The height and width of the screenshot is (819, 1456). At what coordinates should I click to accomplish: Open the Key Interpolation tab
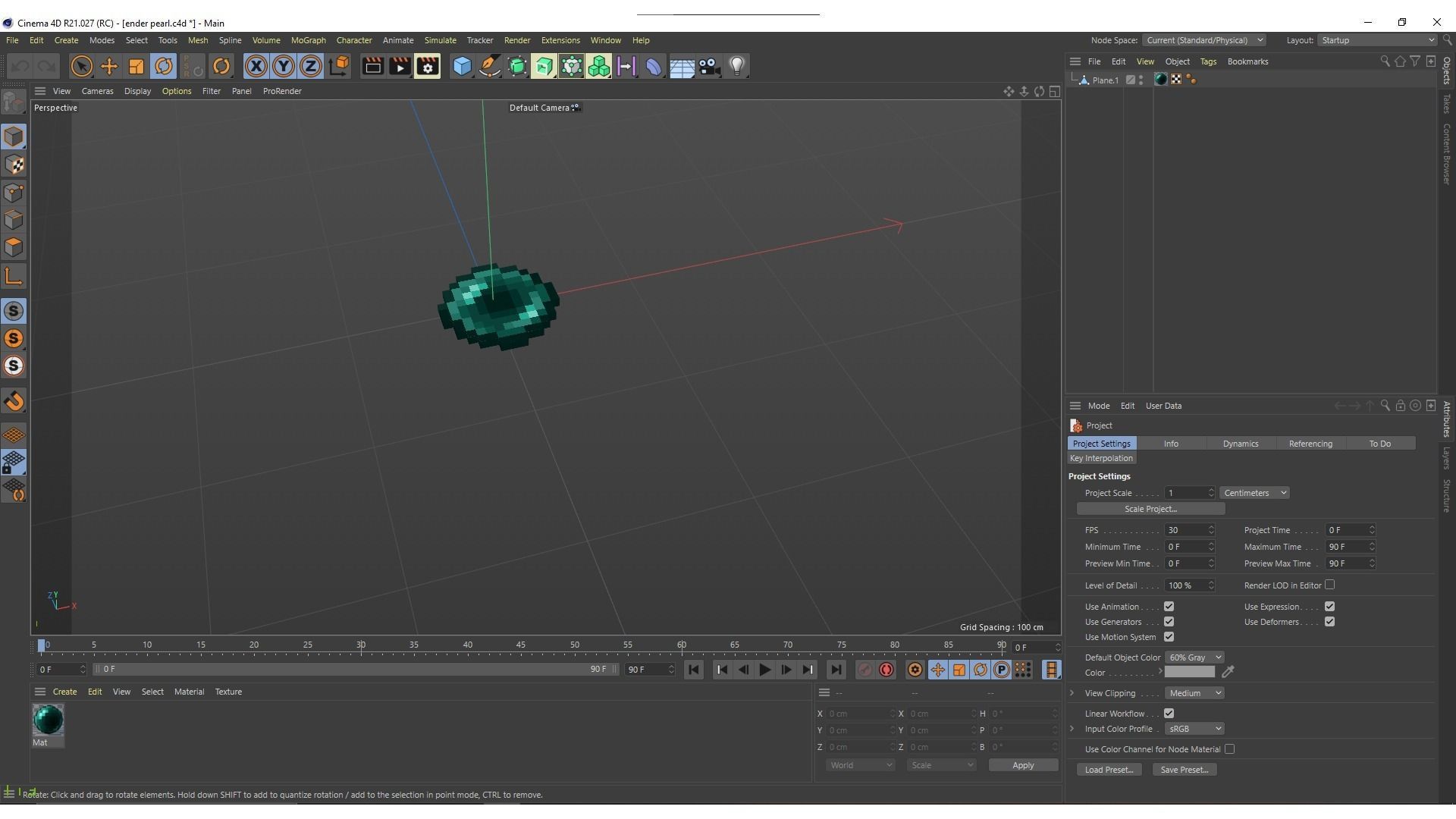(1100, 458)
